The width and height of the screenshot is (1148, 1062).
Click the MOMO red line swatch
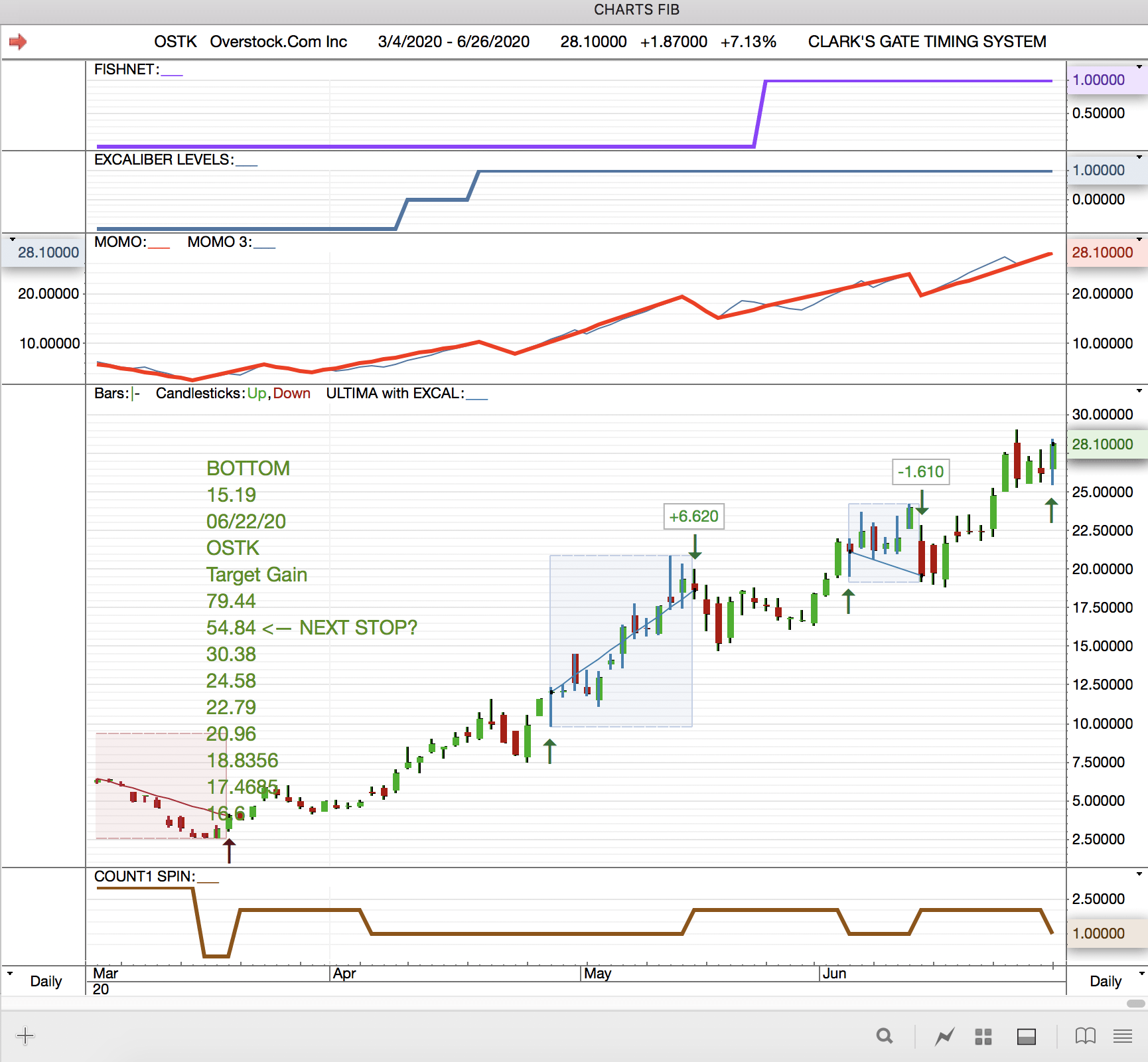[159, 247]
